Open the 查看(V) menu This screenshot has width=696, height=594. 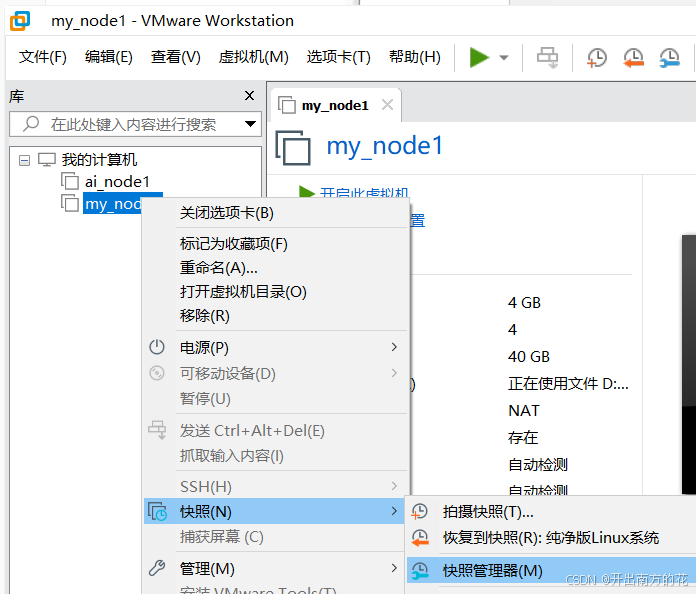176,57
